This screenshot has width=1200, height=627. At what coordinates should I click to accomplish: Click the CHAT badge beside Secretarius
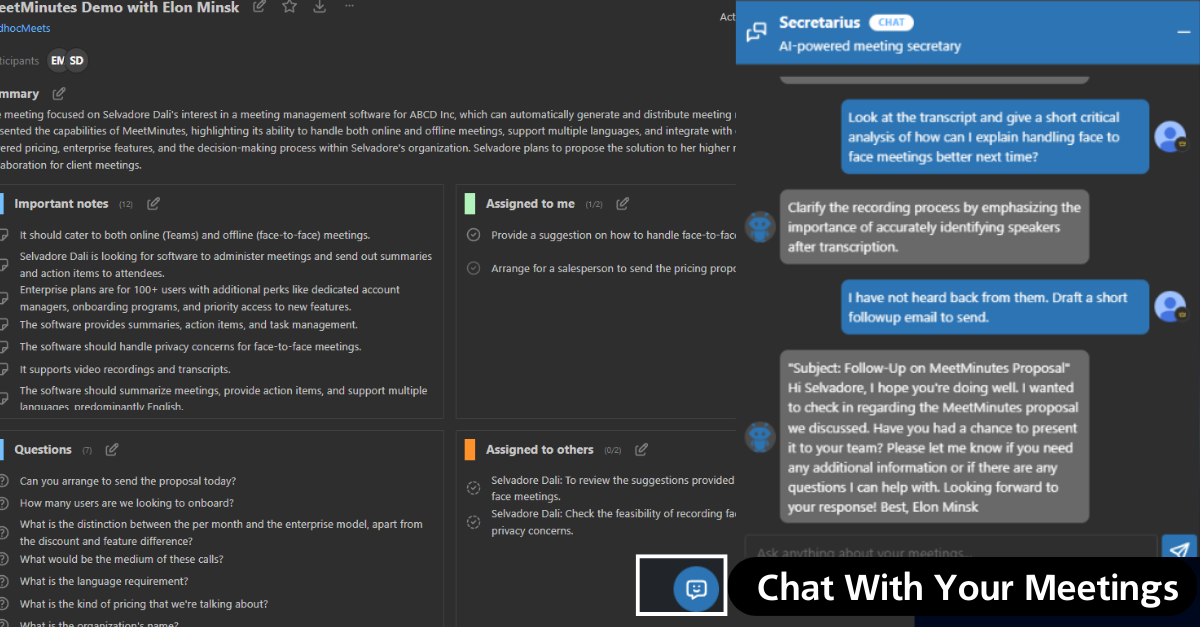click(x=891, y=22)
